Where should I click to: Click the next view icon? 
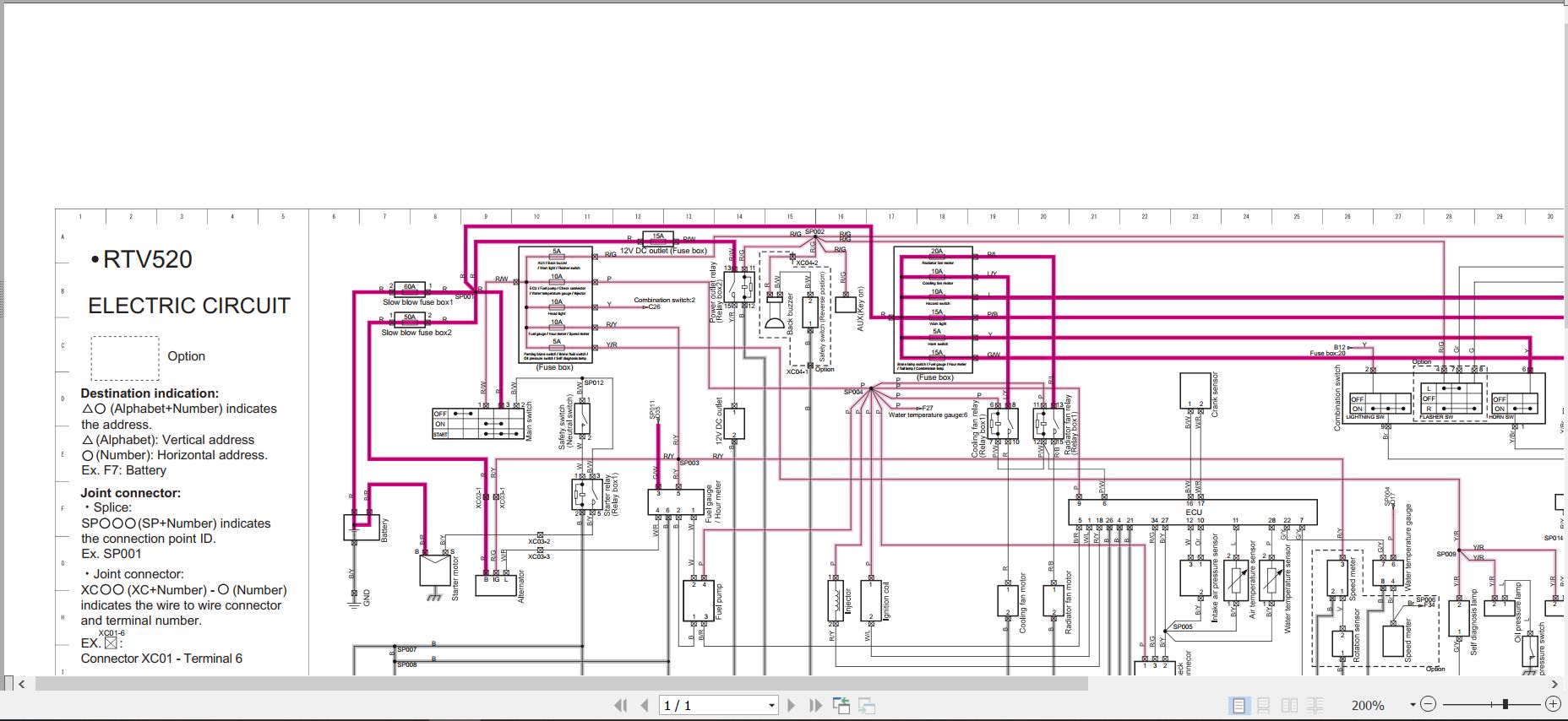click(867, 705)
